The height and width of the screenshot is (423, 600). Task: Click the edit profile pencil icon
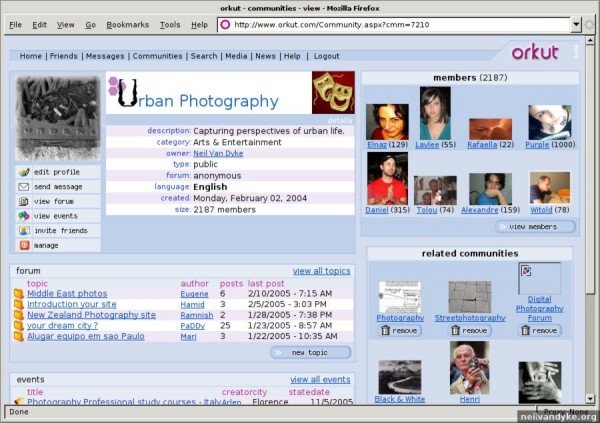tap(24, 172)
